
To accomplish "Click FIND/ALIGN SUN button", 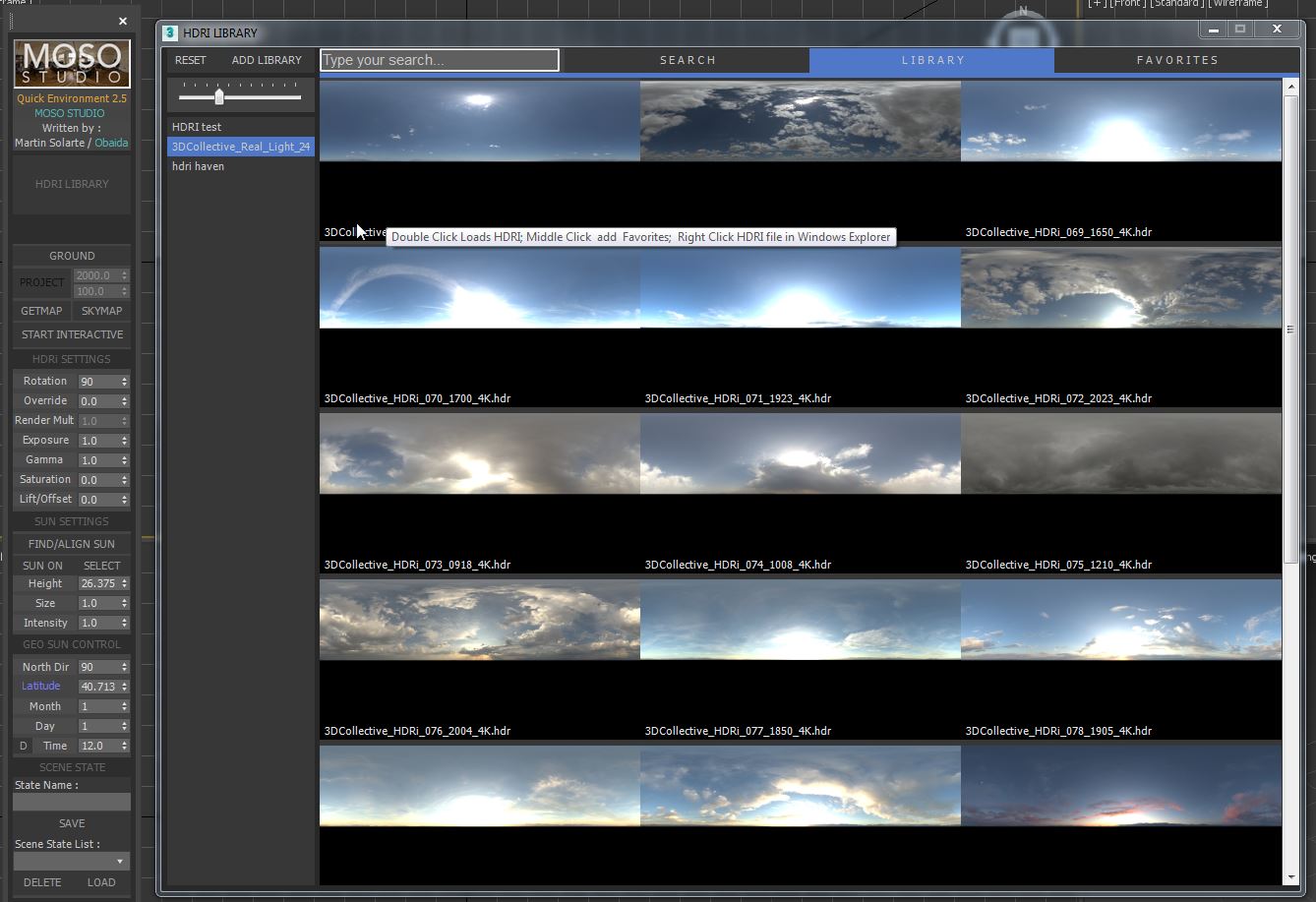I will 72,544.
